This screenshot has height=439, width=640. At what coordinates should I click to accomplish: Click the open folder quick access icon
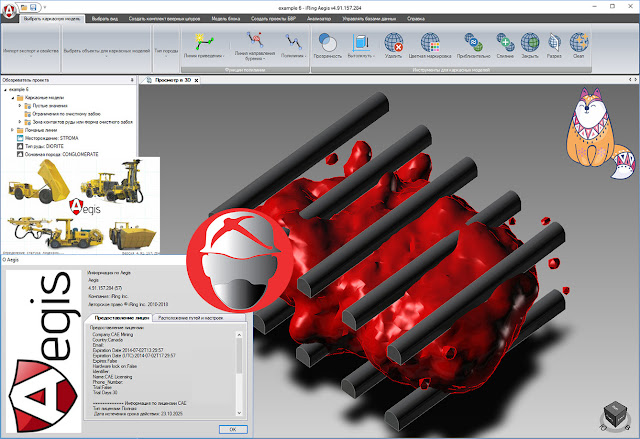click(24, 7)
